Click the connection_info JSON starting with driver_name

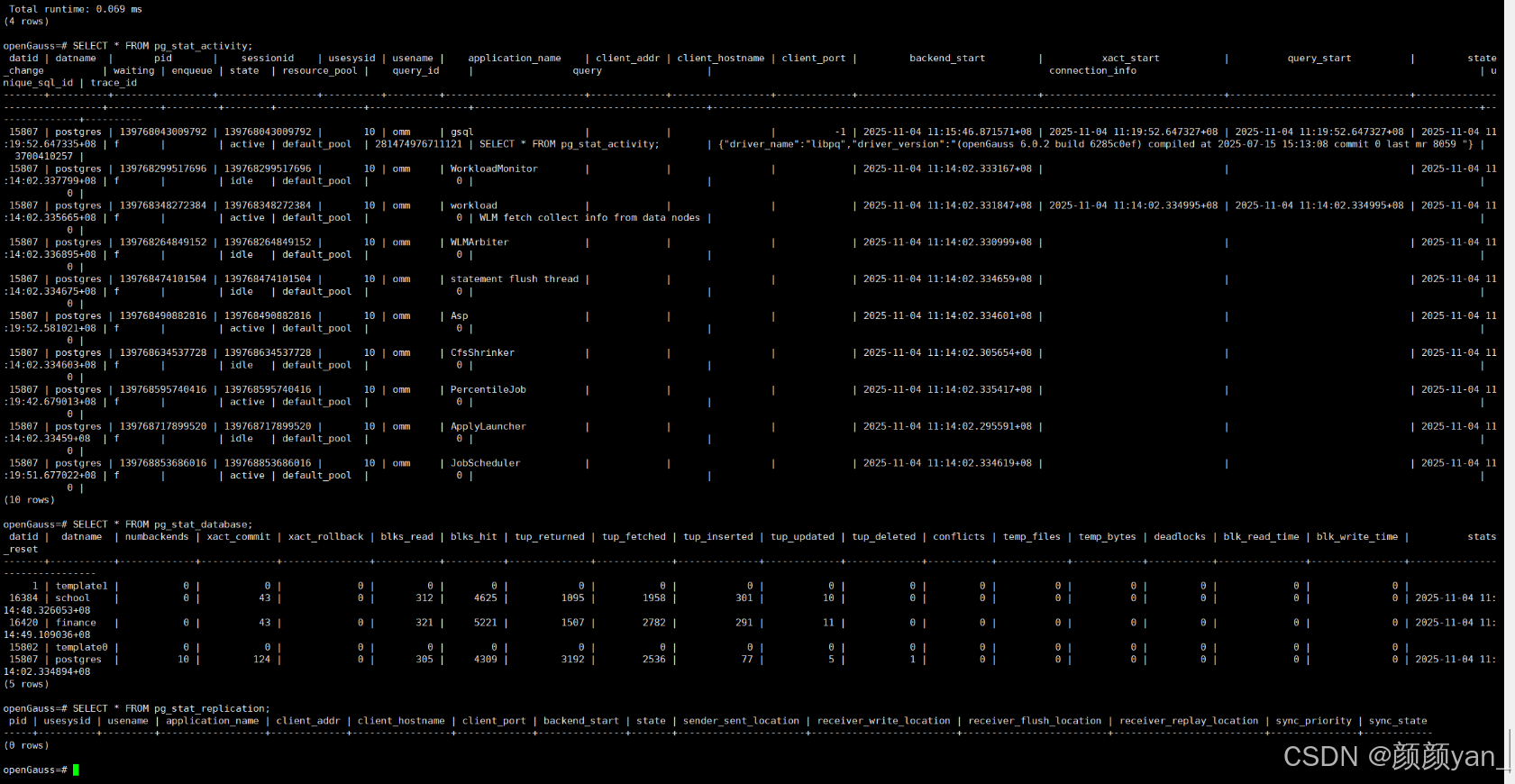[x=1096, y=144]
